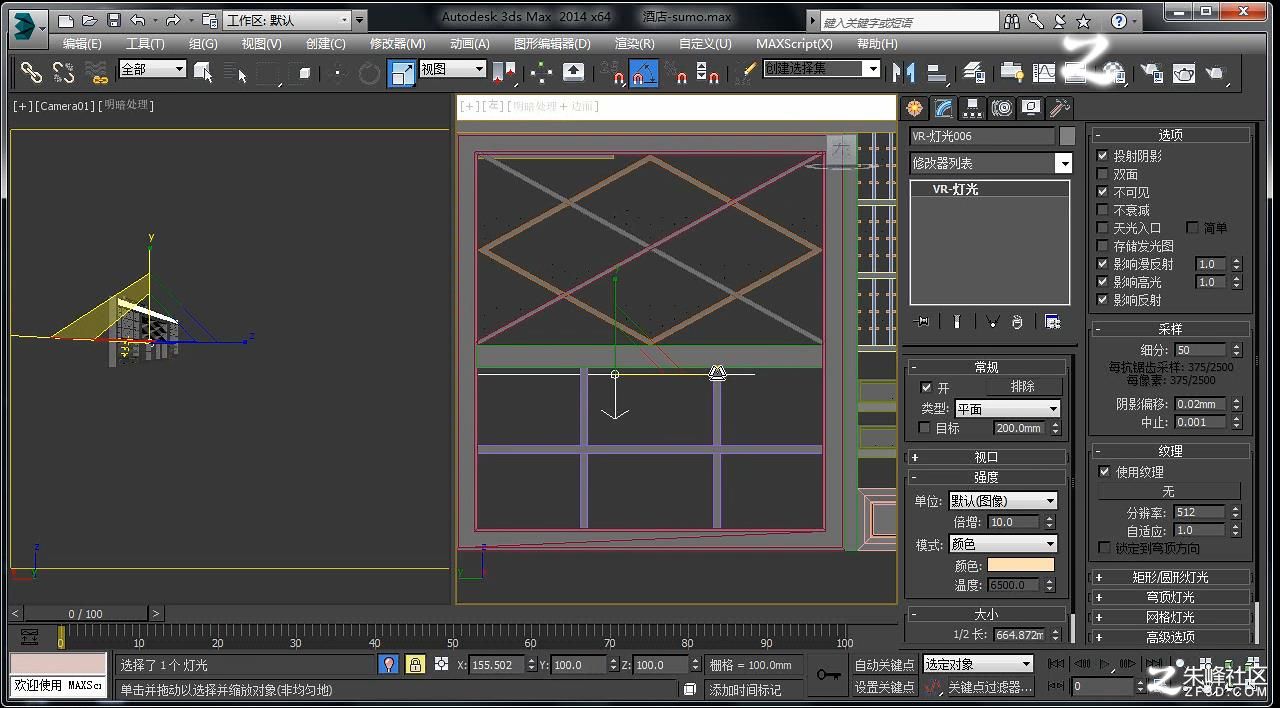Image resolution: width=1280 pixels, height=708 pixels.
Task: Open the 帮助(H) menu
Action: tap(877, 44)
